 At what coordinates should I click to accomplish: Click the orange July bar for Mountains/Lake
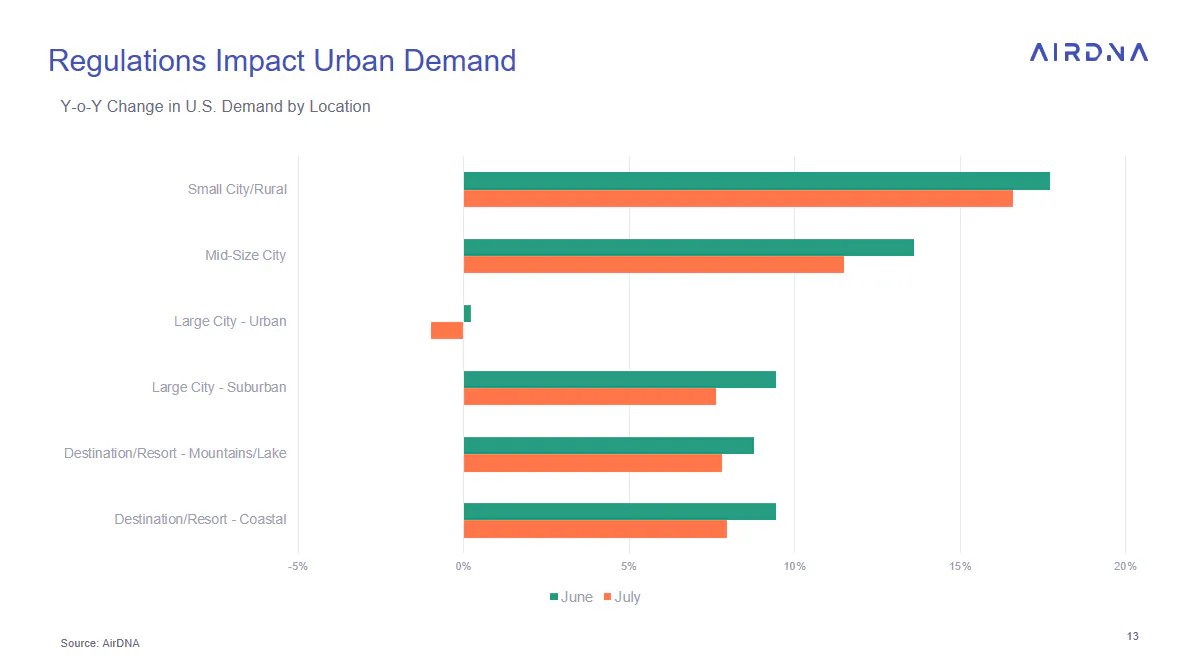593,463
